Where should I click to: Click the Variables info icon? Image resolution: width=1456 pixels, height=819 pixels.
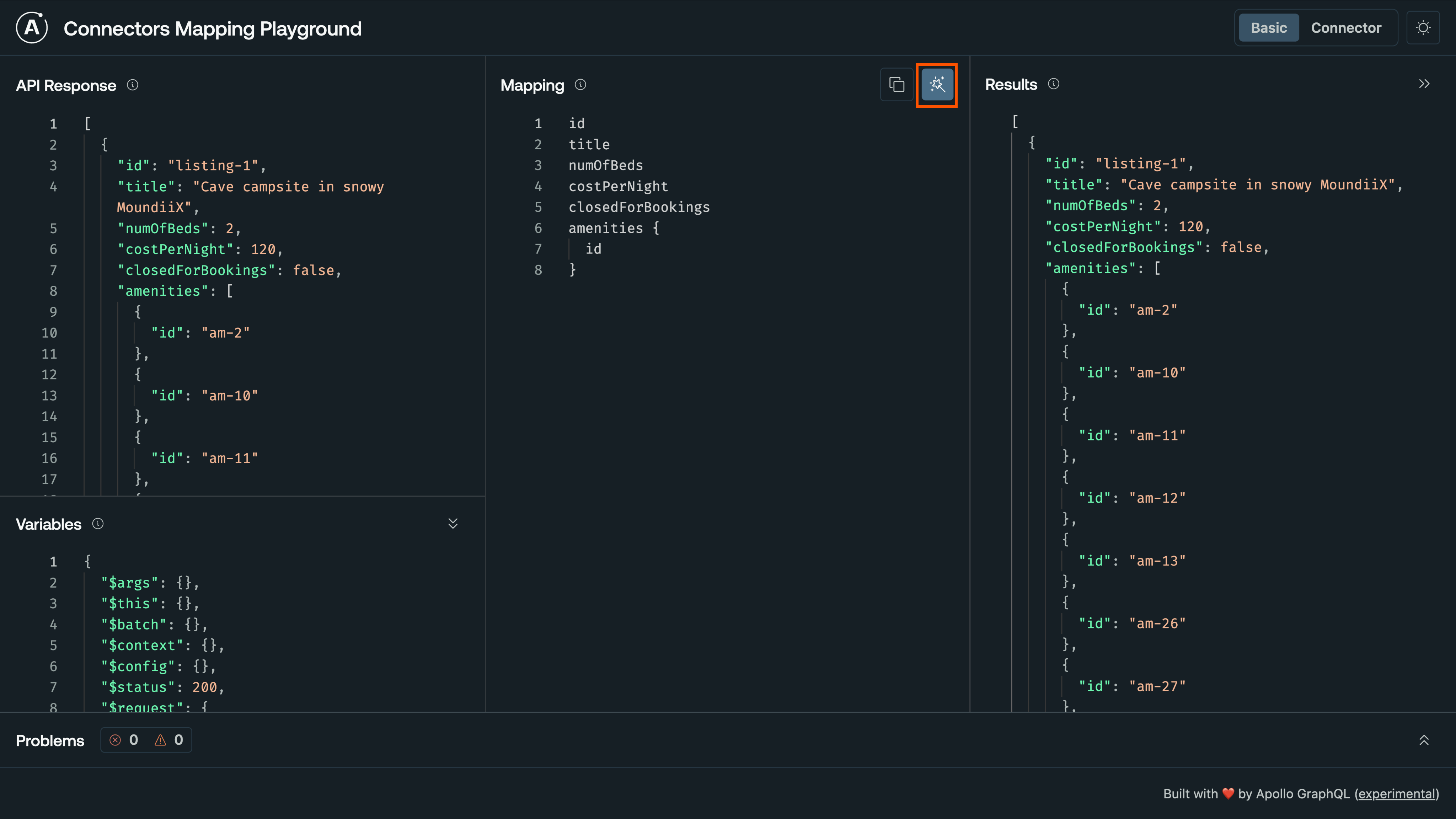[98, 524]
